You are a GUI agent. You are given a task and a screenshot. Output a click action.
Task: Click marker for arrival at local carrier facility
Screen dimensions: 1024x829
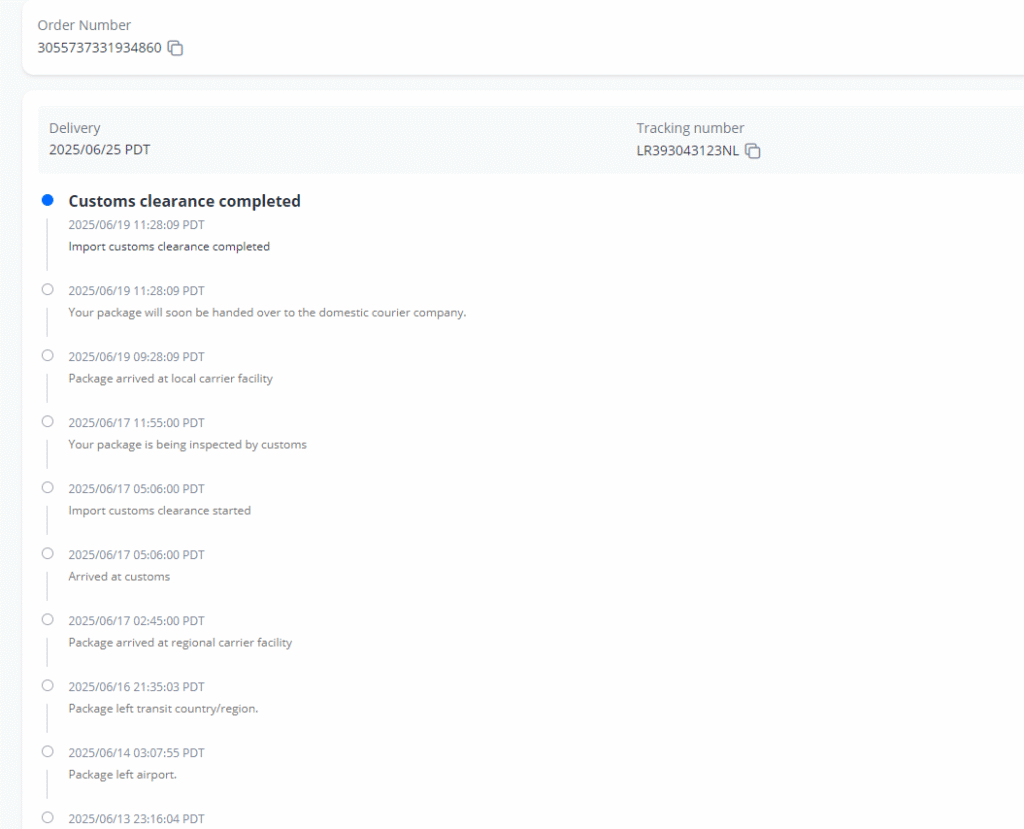47,355
